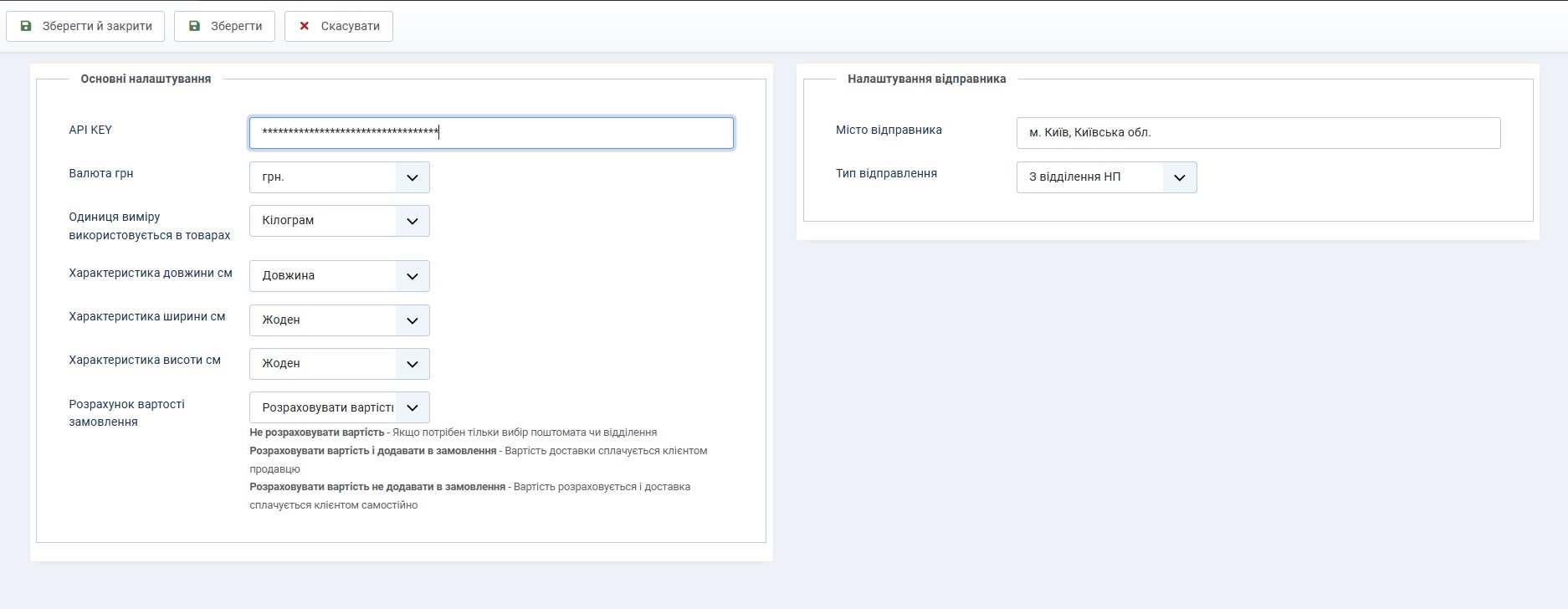Image resolution: width=1568 pixels, height=609 pixels.
Task: Click the chevron arrow beside Кілограм
Action: pyautogui.click(x=412, y=221)
